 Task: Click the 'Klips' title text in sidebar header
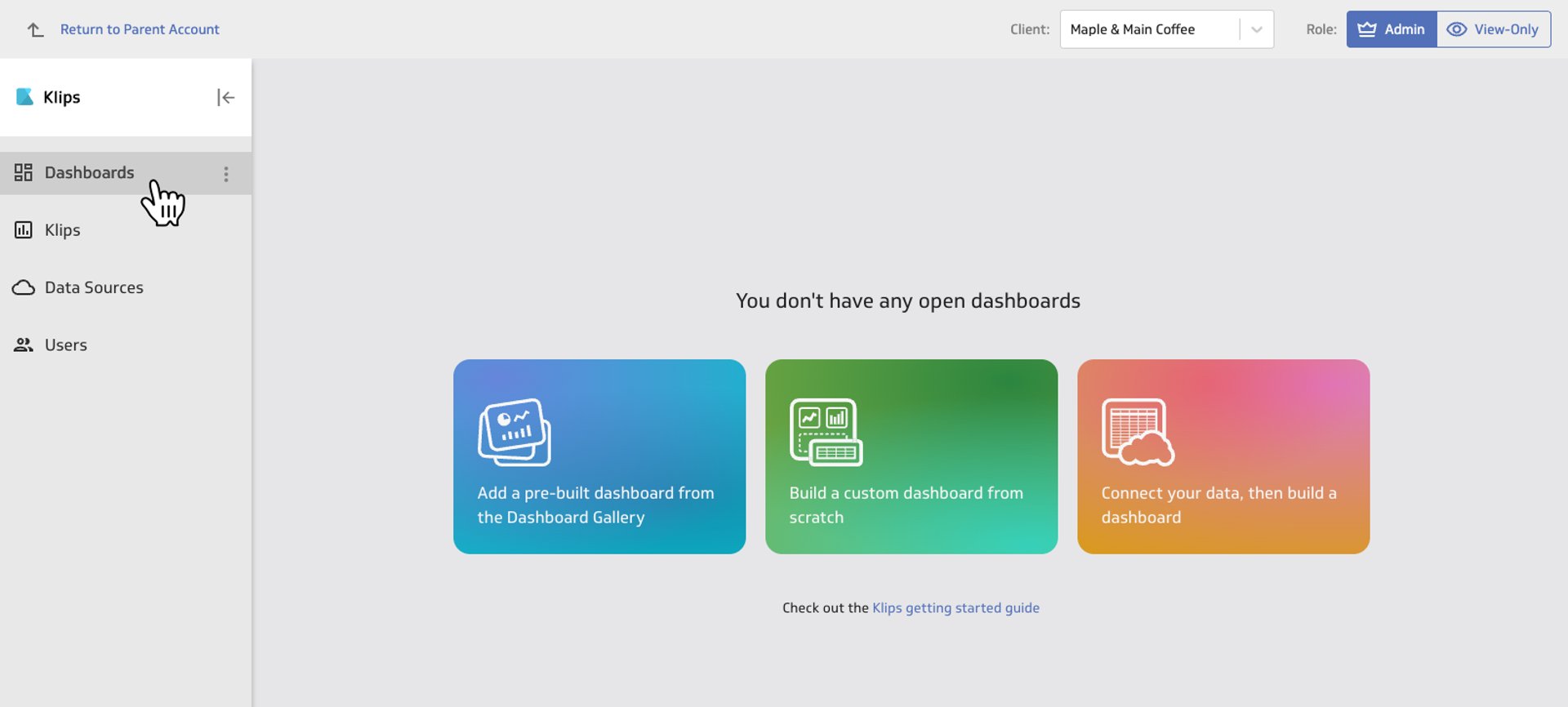(x=62, y=97)
